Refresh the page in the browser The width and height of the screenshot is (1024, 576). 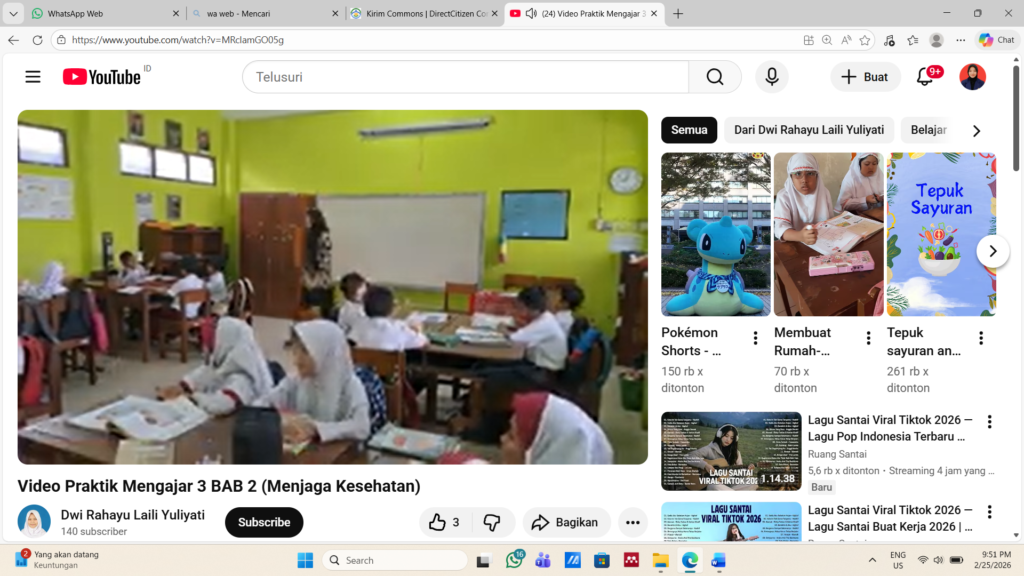click(37, 40)
